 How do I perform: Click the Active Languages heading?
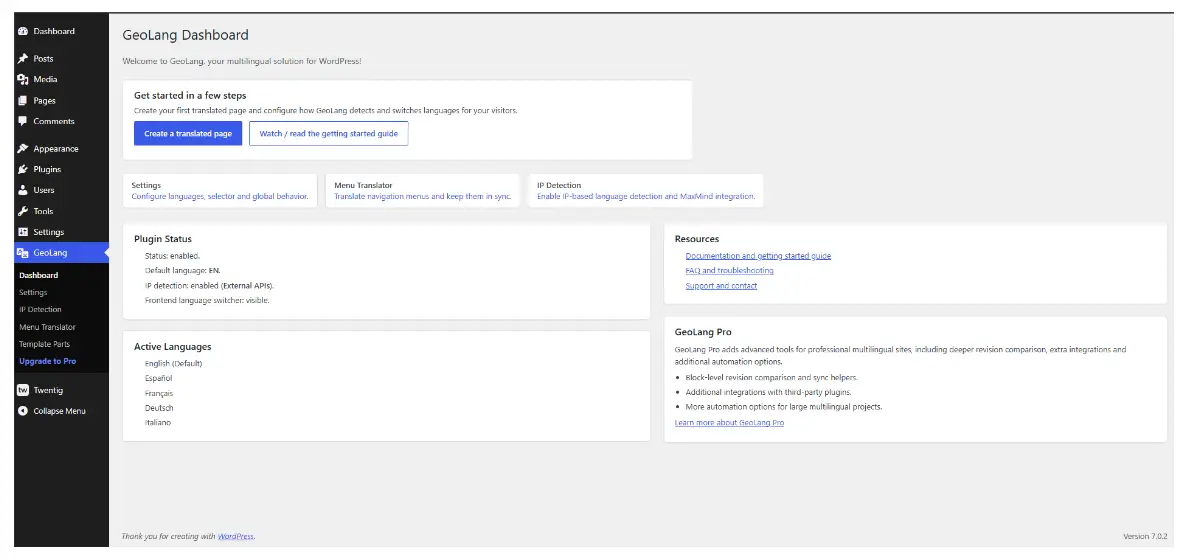point(173,347)
